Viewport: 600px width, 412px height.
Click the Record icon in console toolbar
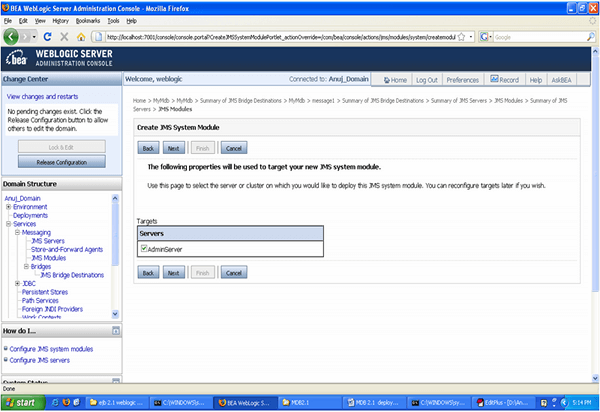[503, 79]
